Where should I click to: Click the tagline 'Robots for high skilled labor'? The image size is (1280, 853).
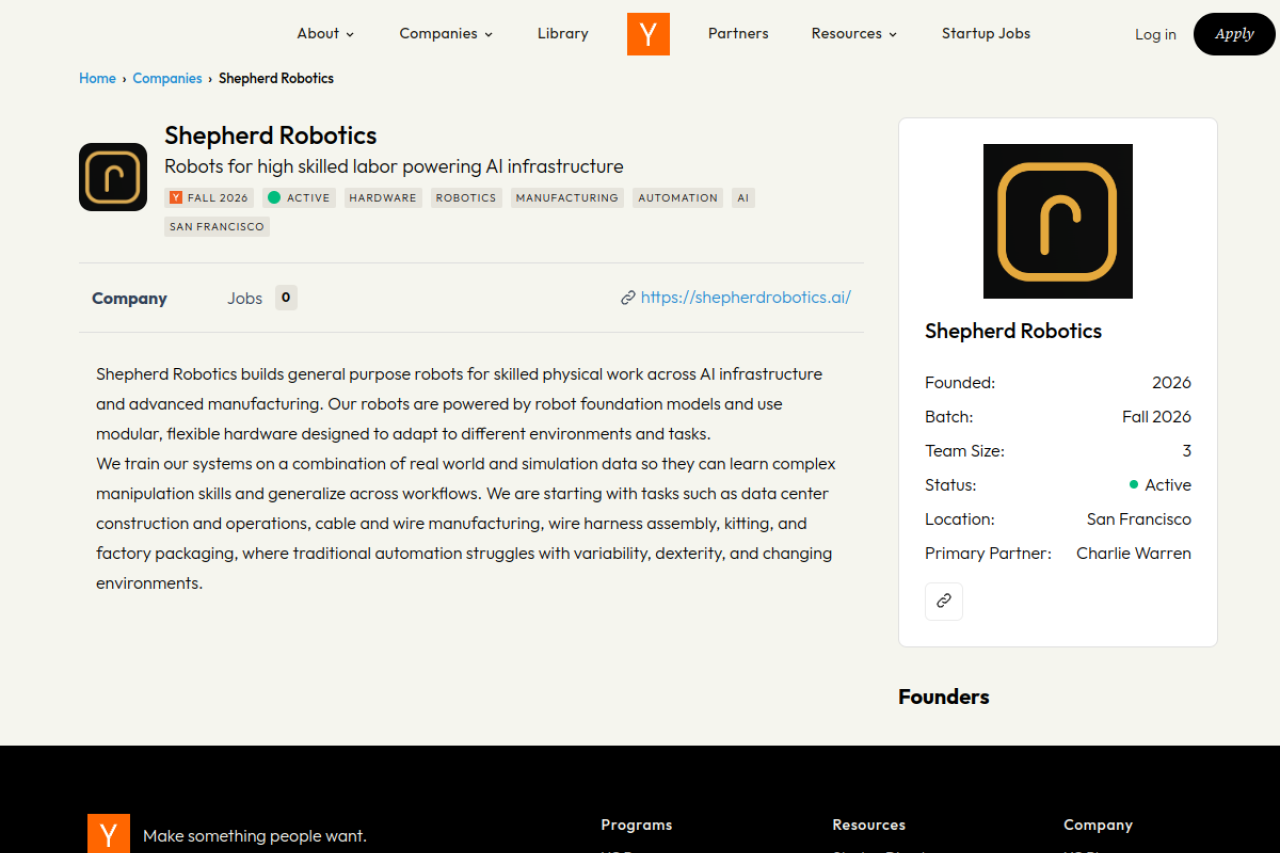[394, 167]
